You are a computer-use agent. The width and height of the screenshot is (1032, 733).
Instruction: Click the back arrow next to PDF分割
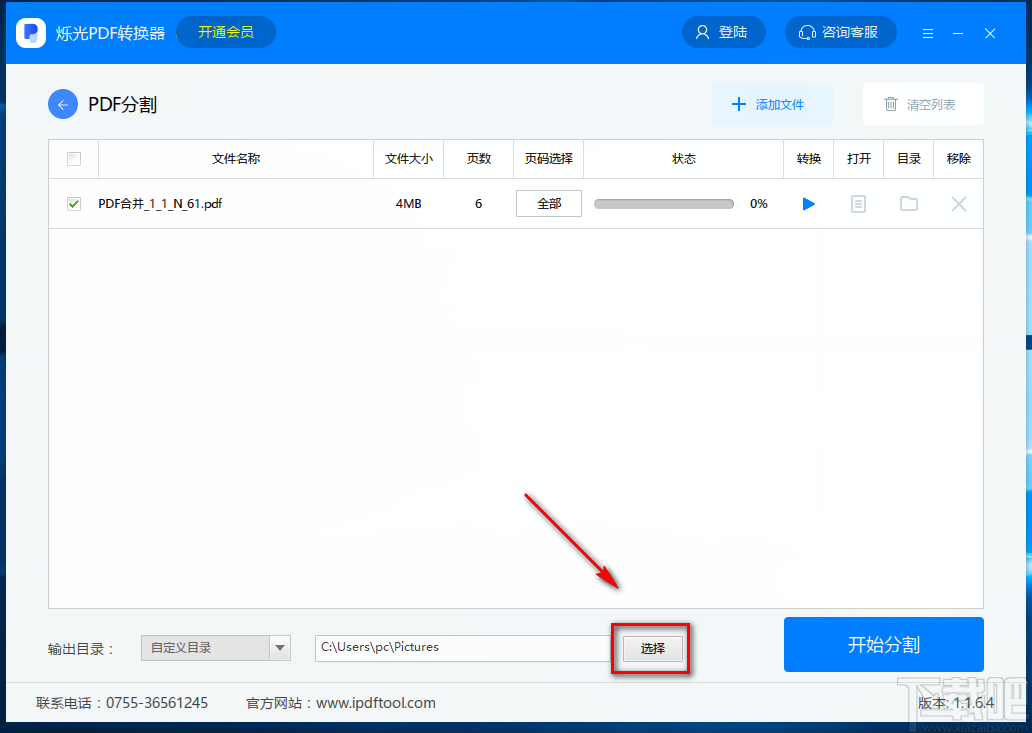[62, 104]
